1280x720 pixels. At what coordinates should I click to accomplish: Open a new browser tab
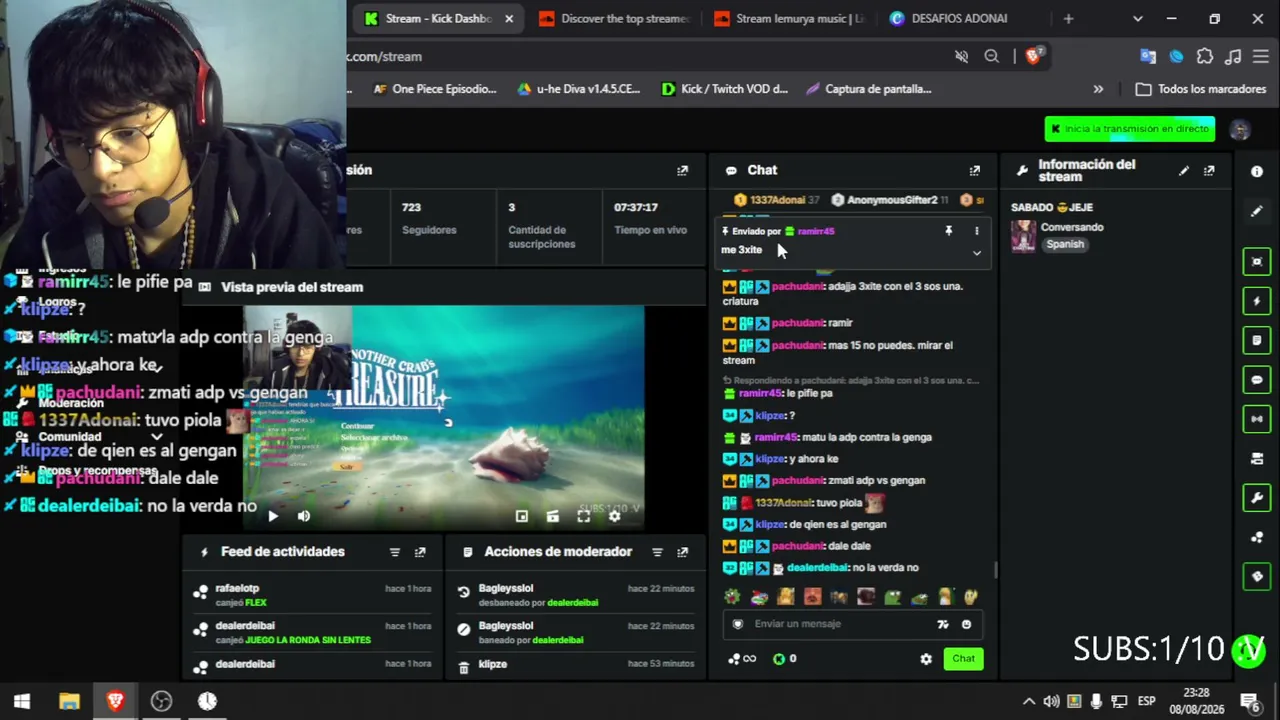click(1068, 19)
